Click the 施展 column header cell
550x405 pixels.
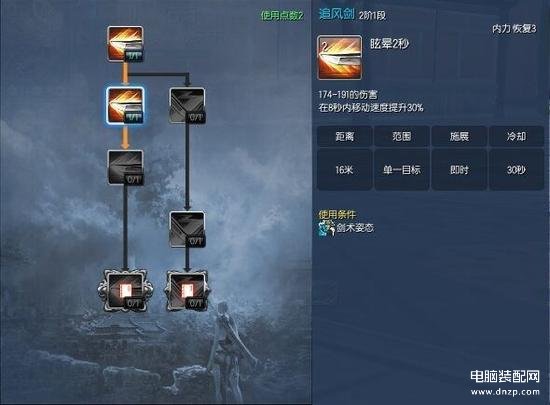coord(459,136)
